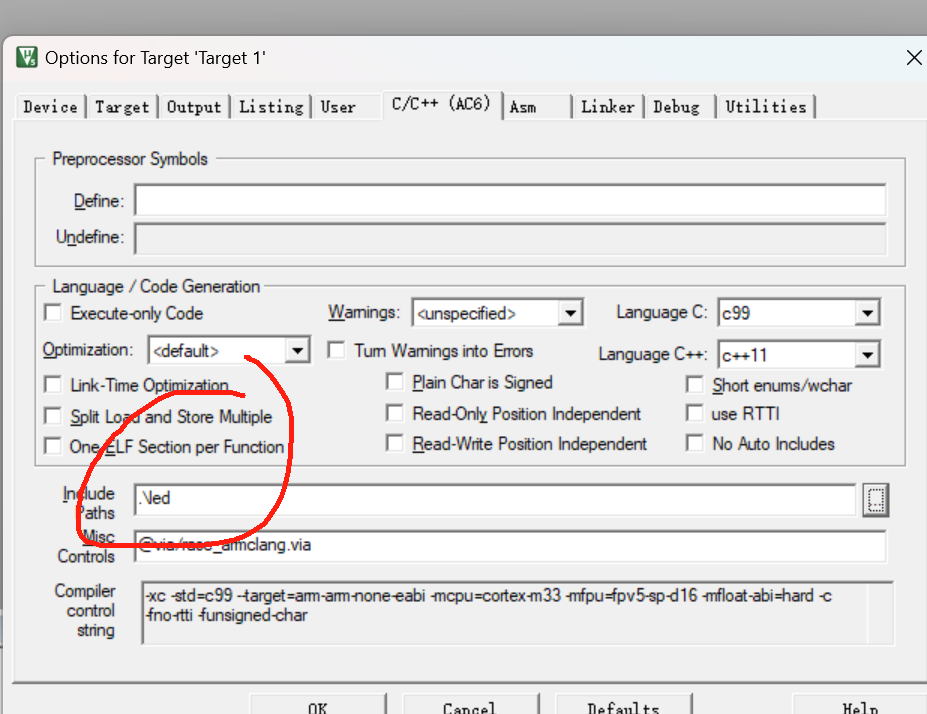927x714 pixels.
Task: Open the Debug tab
Action: click(x=678, y=107)
